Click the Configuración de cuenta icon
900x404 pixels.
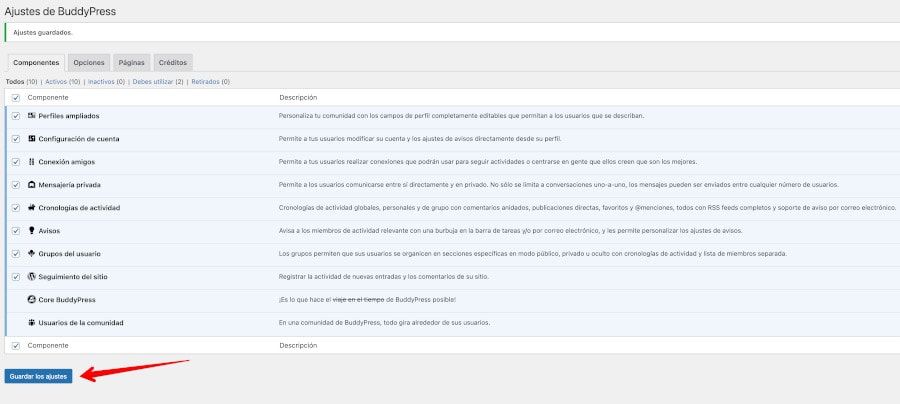pyautogui.click(x=32, y=138)
